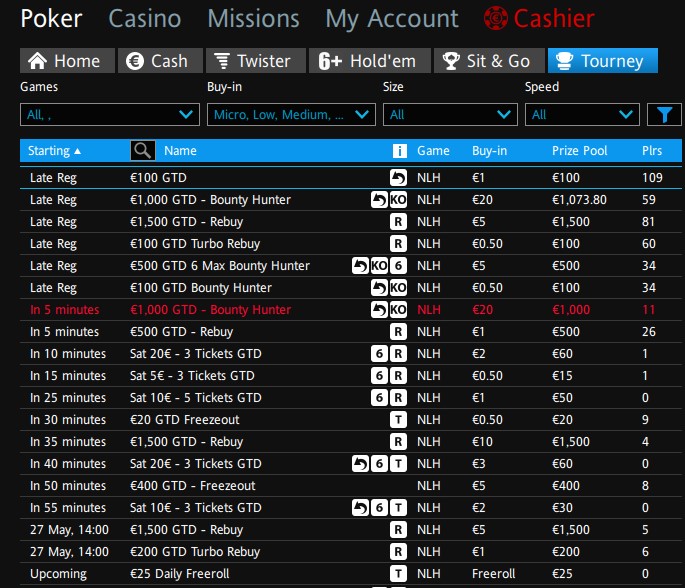This screenshot has width=685, height=588.
Task: Click T icon on €25 Daily Freeroll row
Action: [x=398, y=573]
